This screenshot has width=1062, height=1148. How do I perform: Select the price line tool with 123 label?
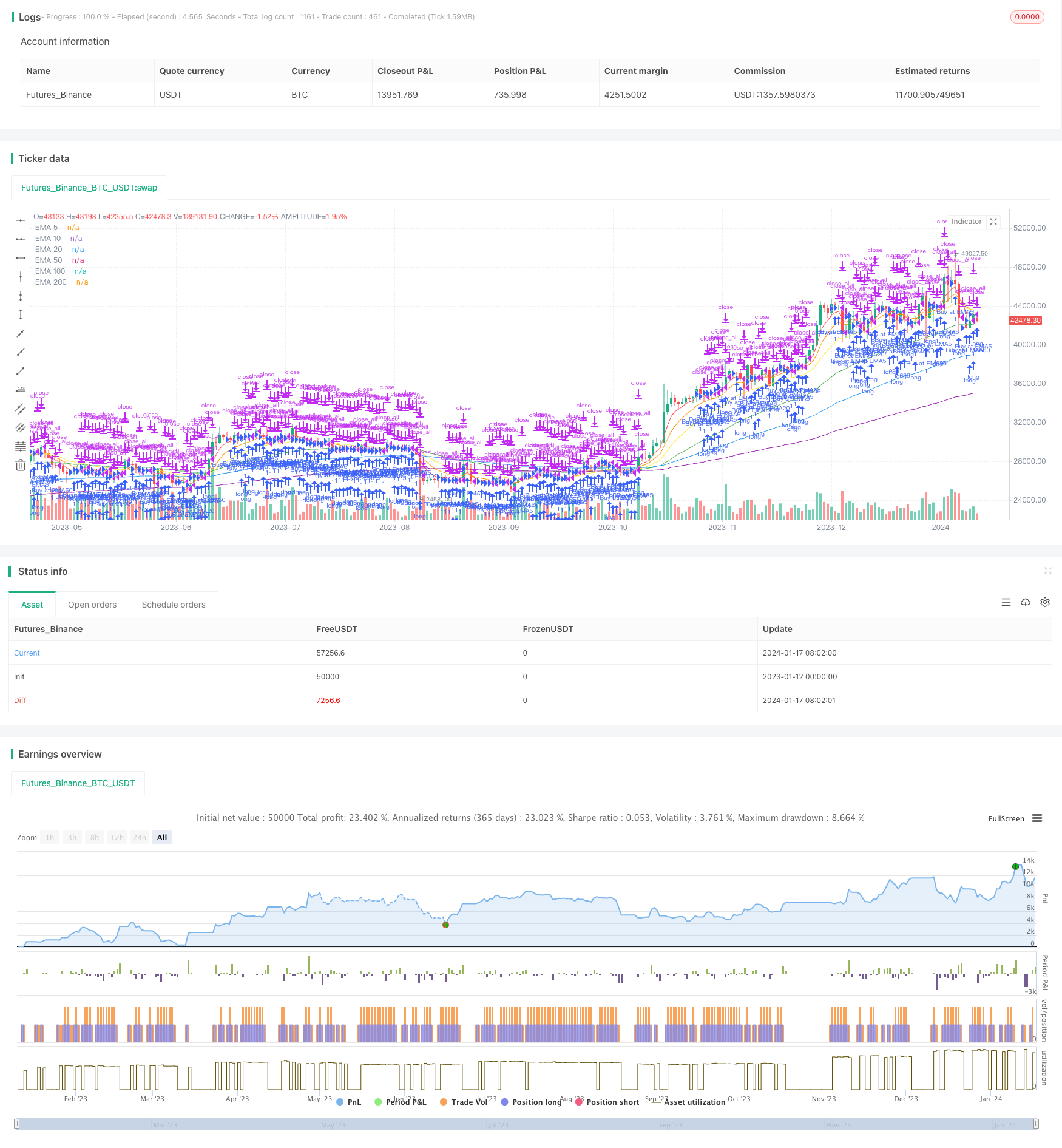21,390
